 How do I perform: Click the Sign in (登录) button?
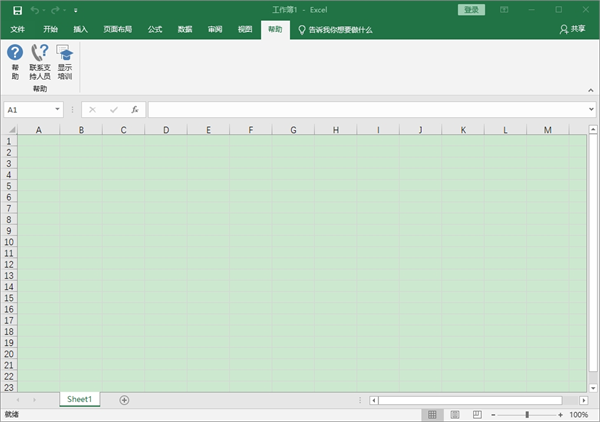[x=472, y=9]
